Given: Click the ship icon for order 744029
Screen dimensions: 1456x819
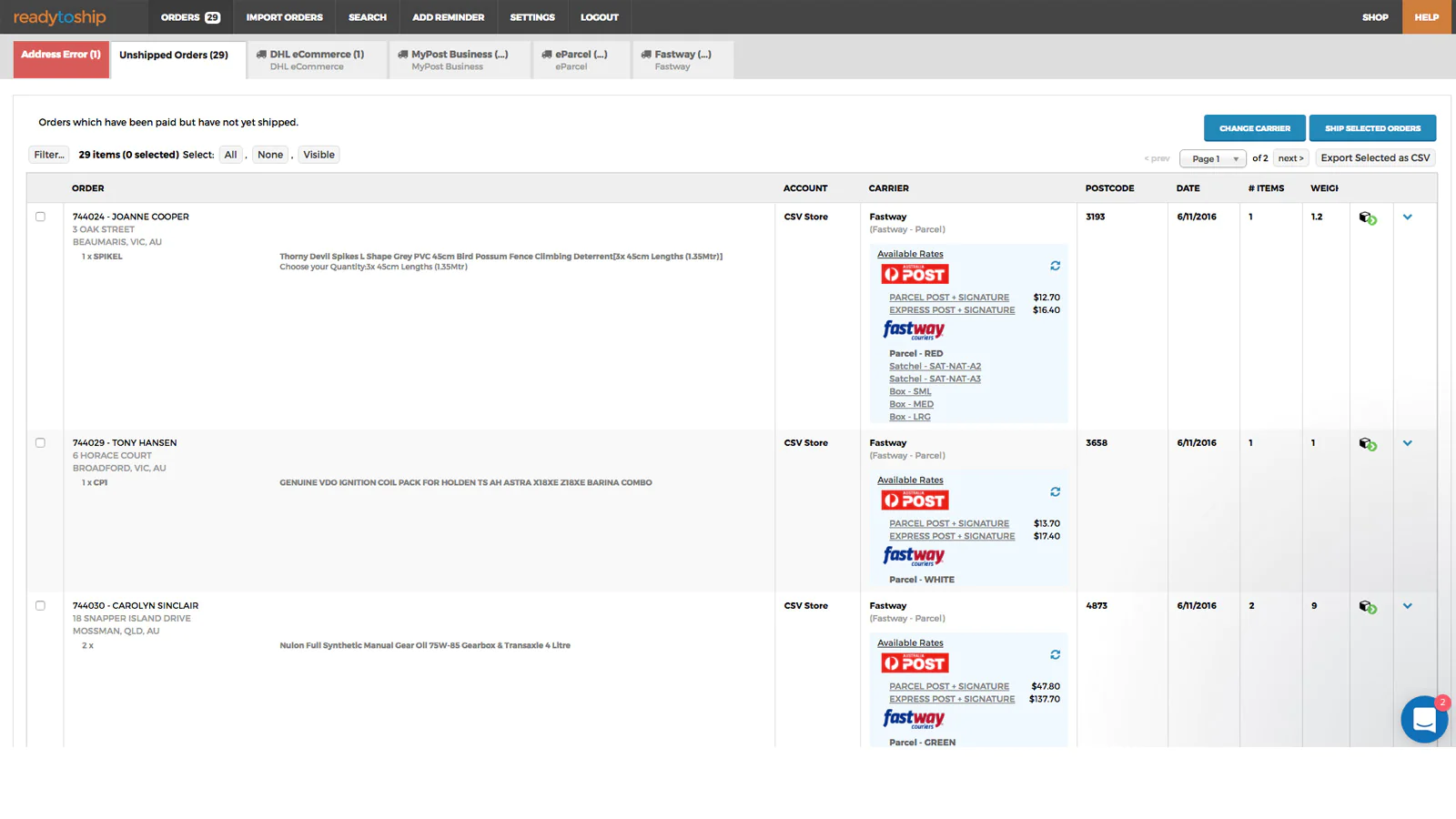Looking at the screenshot, I should [1367, 444].
